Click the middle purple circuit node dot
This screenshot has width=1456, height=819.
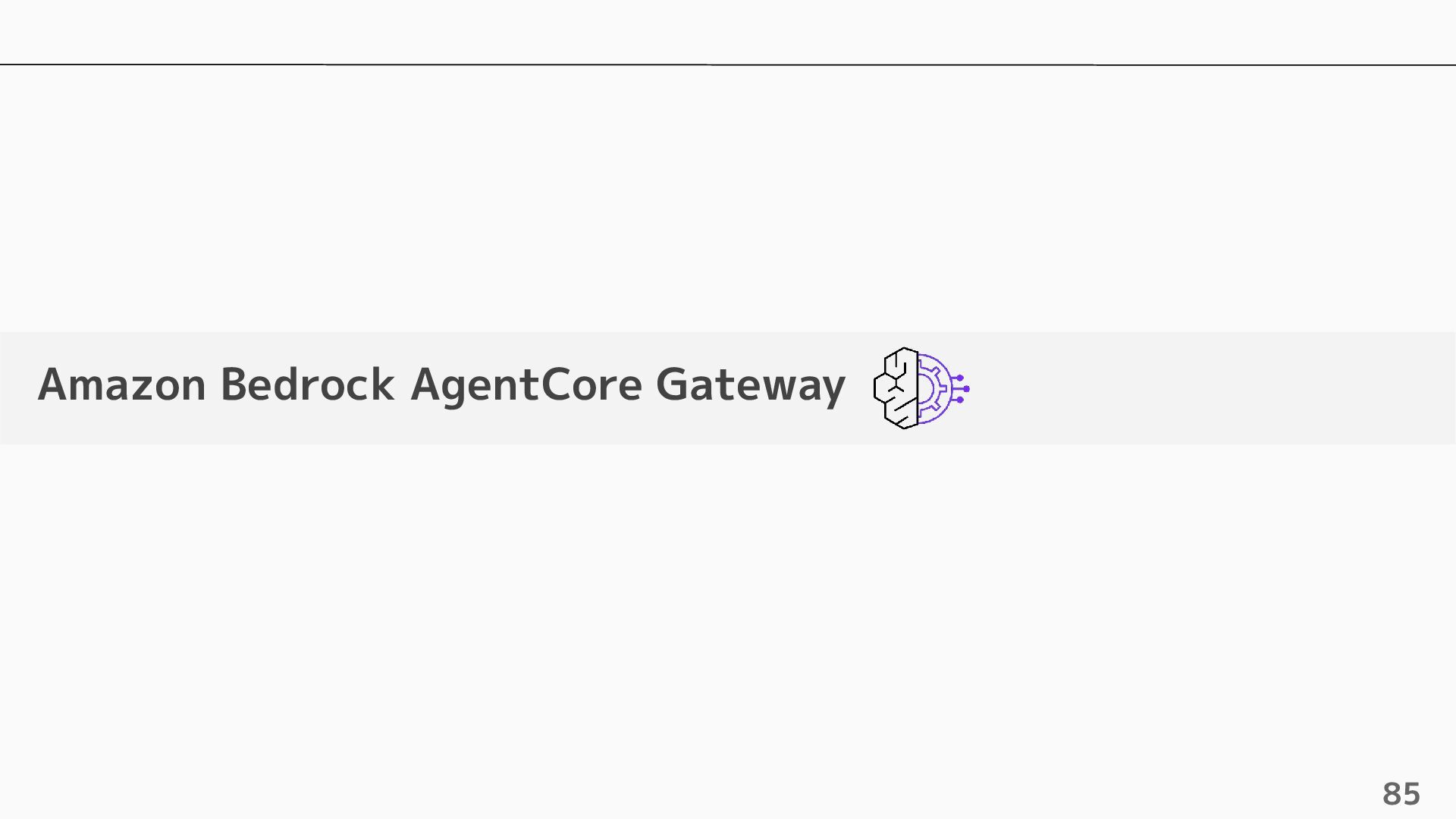[966, 388]
